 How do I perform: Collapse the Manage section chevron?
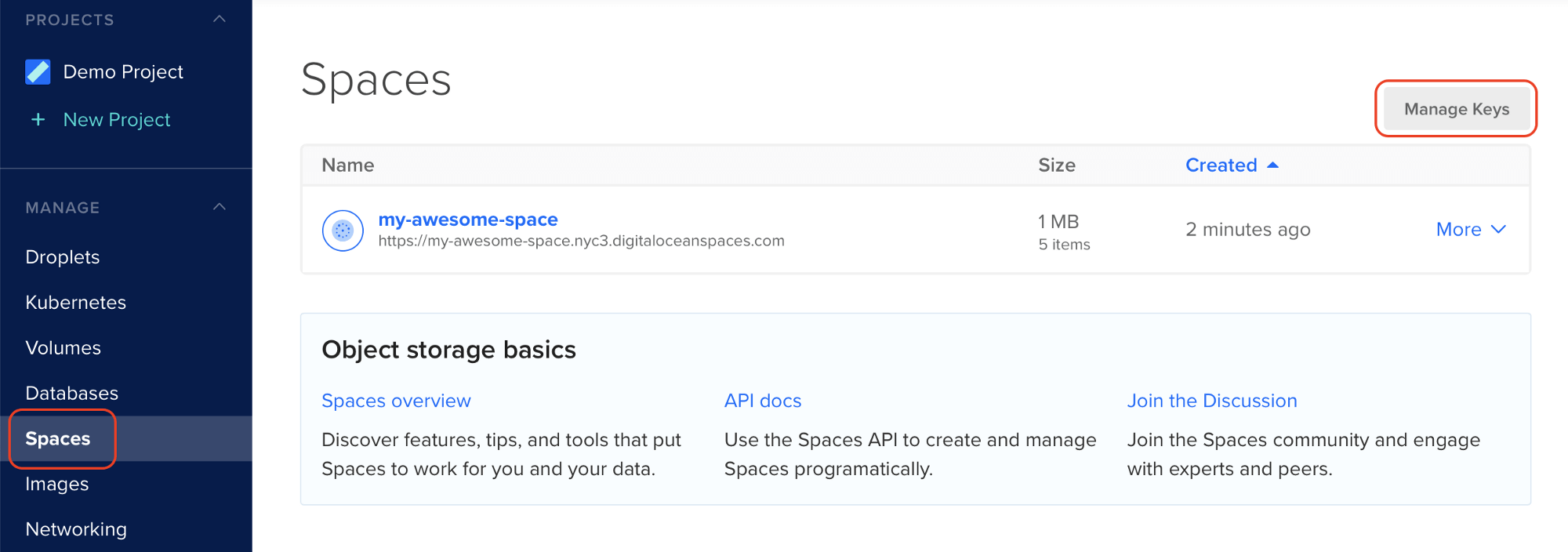[x=220, y=207]
